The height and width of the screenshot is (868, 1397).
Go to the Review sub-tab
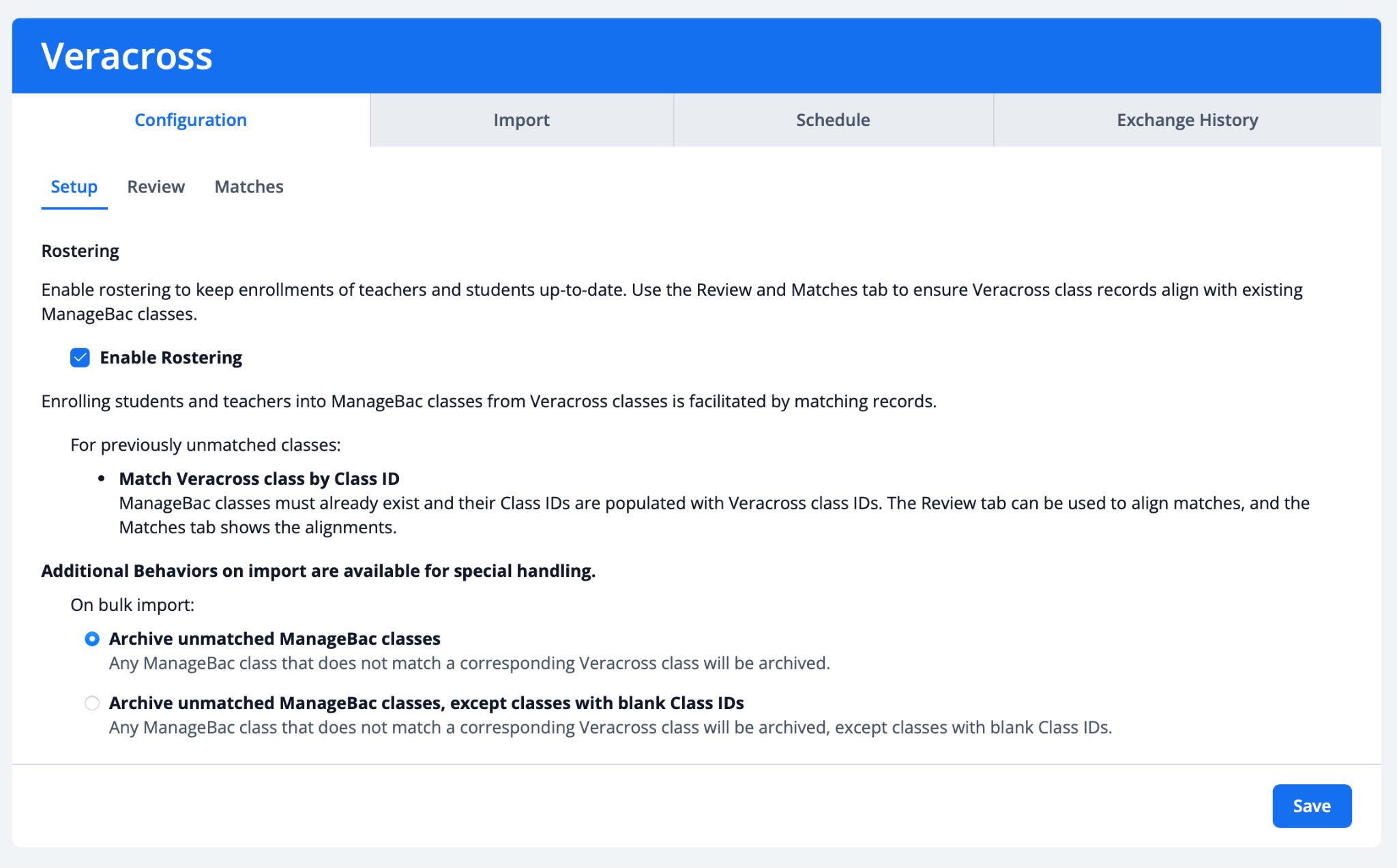click(156, 187)
